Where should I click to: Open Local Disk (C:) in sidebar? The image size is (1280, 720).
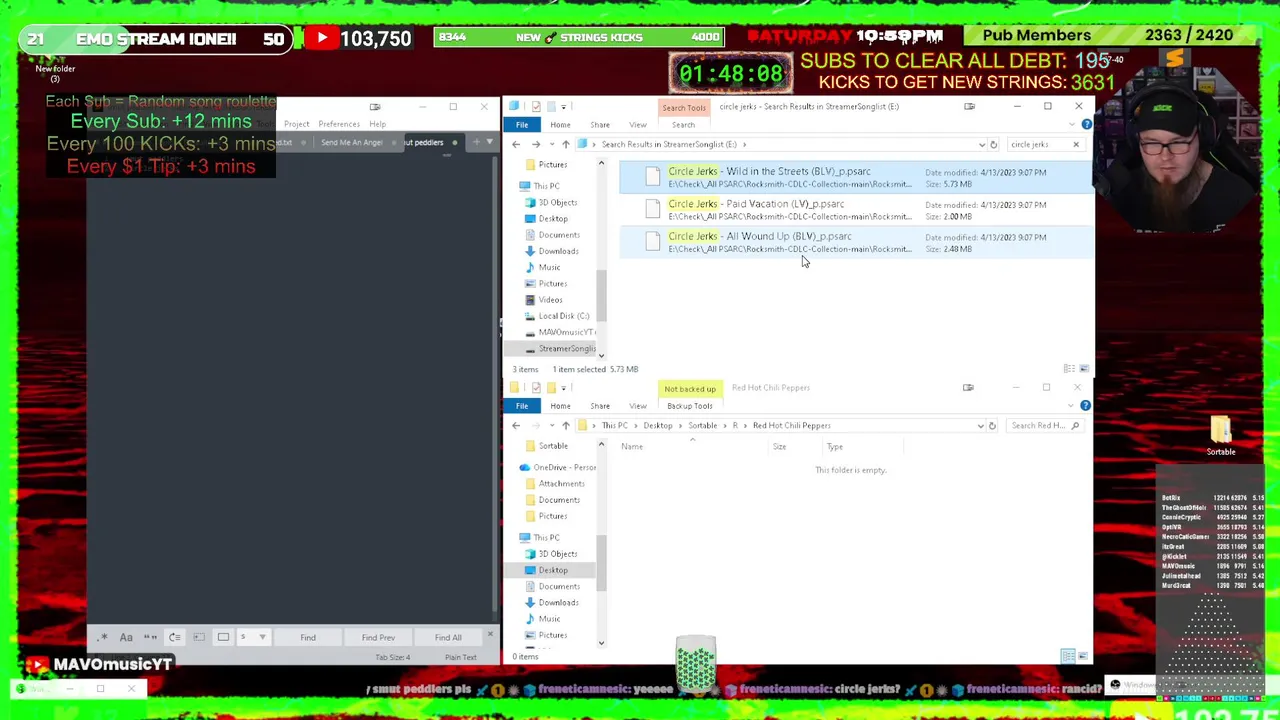click(563, 316)
